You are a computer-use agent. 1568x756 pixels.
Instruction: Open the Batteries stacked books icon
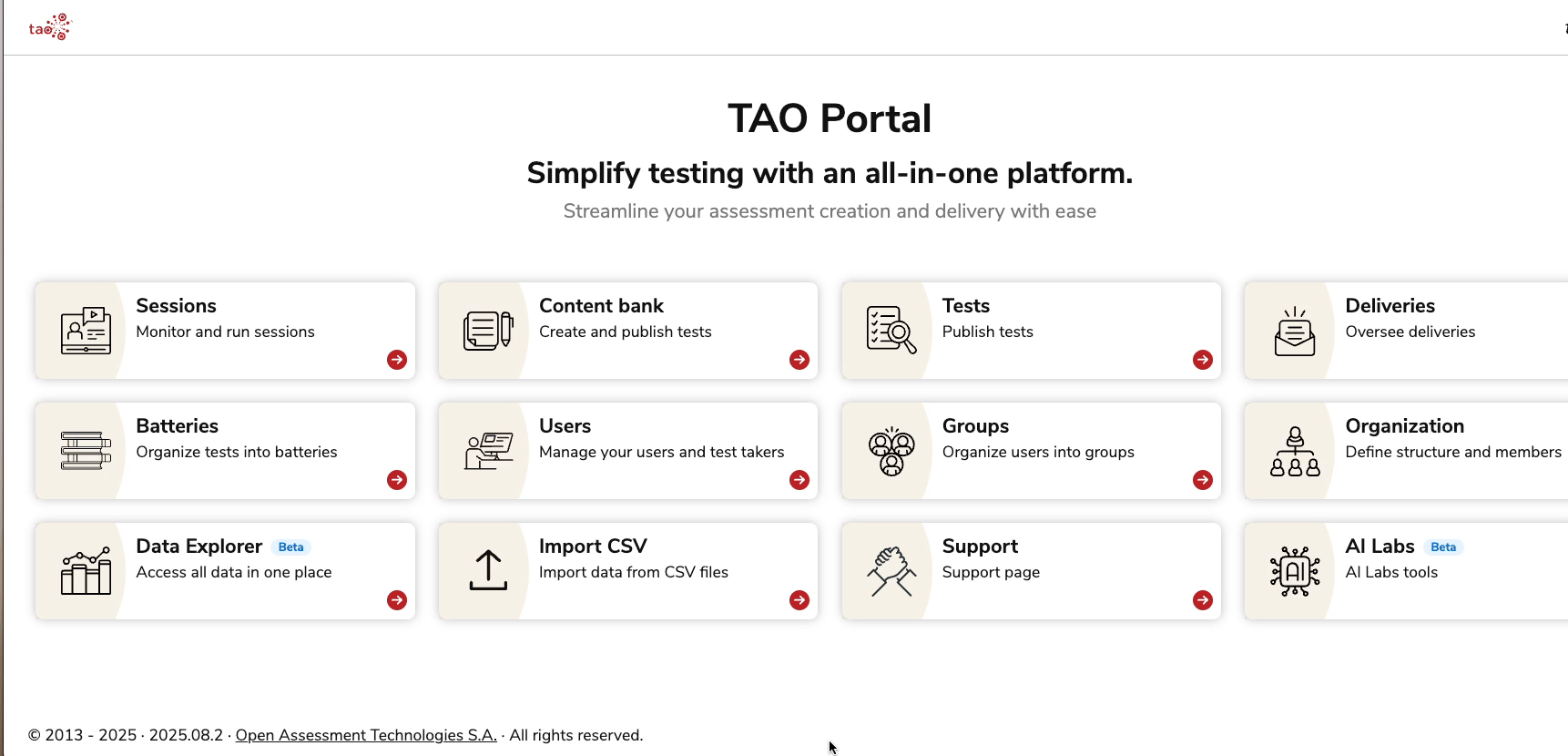point(86,451)
